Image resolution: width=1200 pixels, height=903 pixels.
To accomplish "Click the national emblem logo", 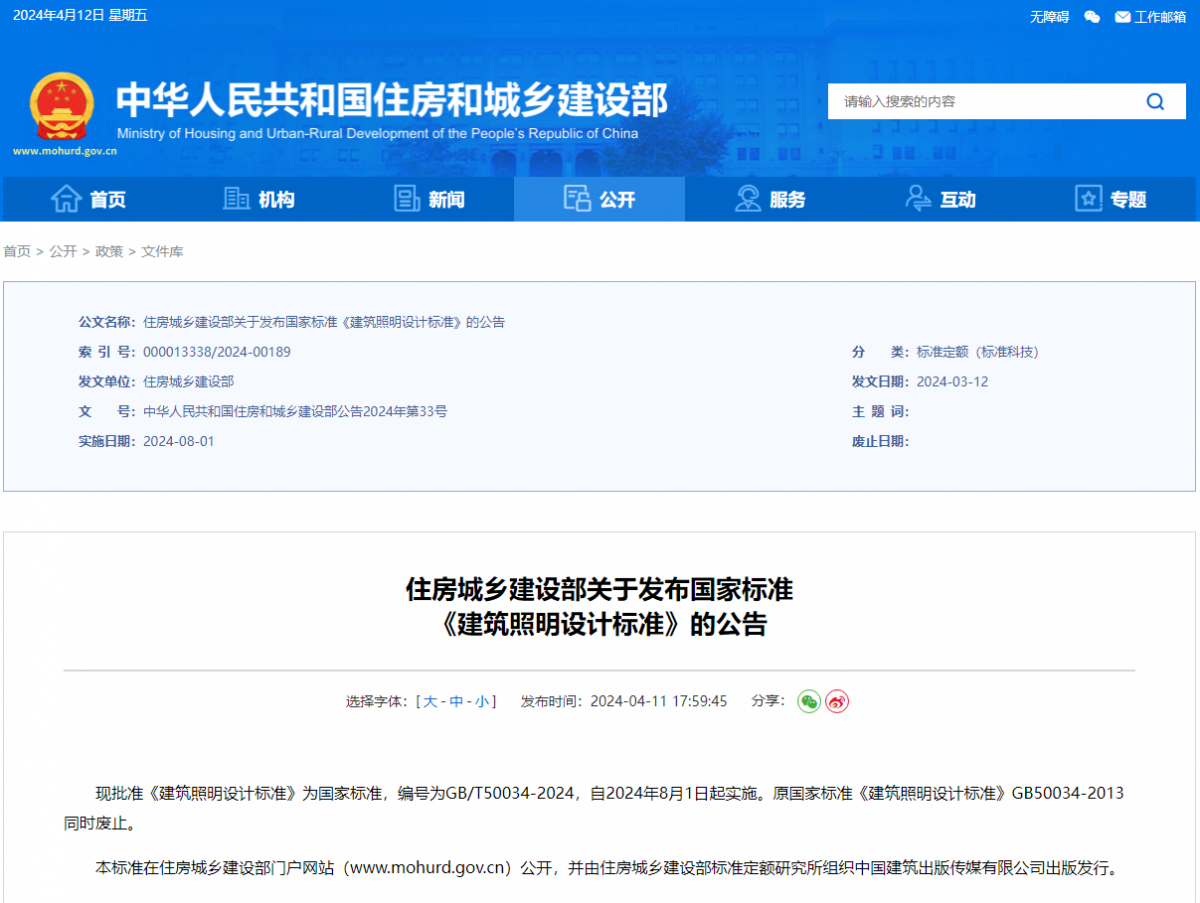I will [x=62, y=106].
